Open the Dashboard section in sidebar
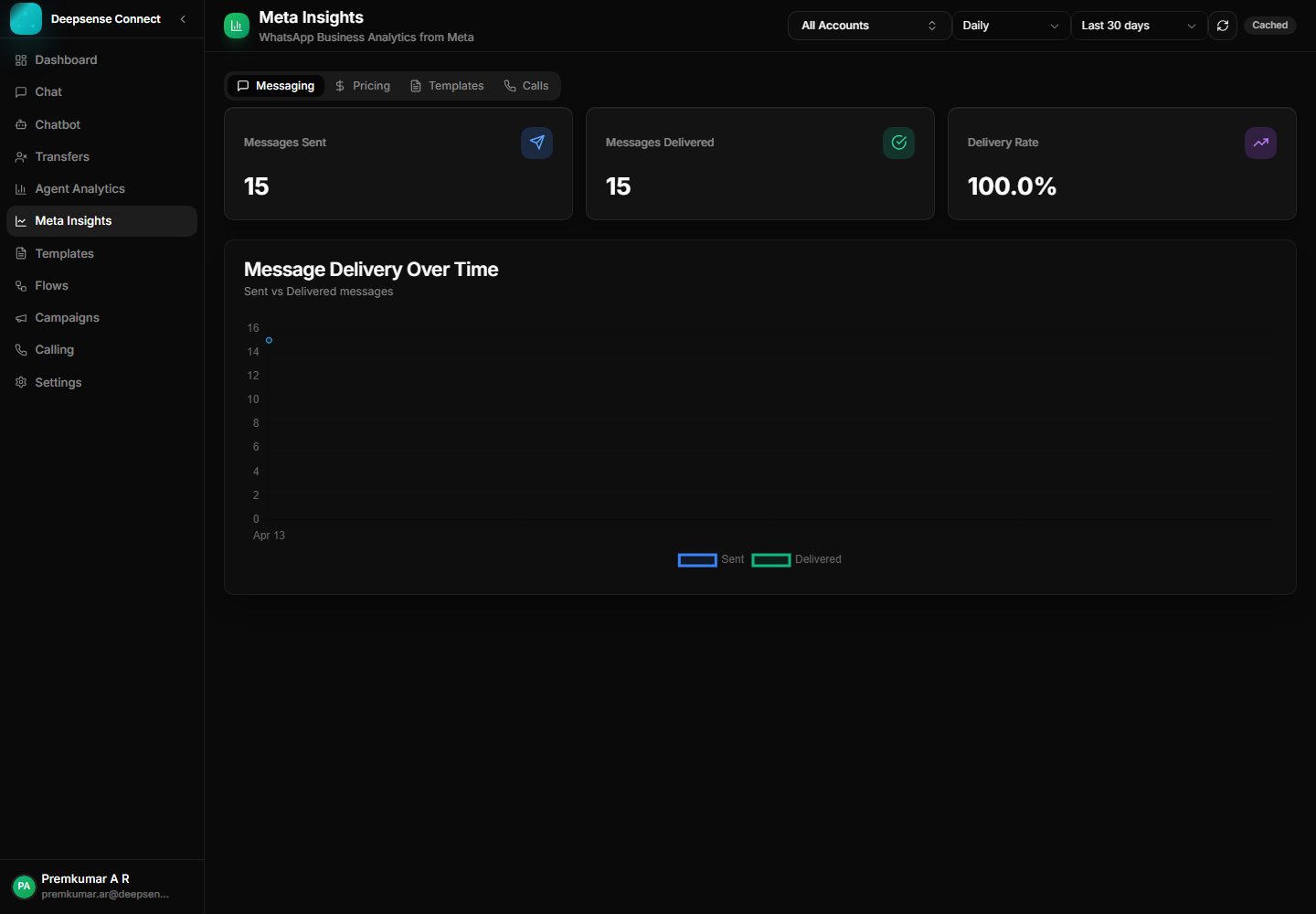 point(65,59)
